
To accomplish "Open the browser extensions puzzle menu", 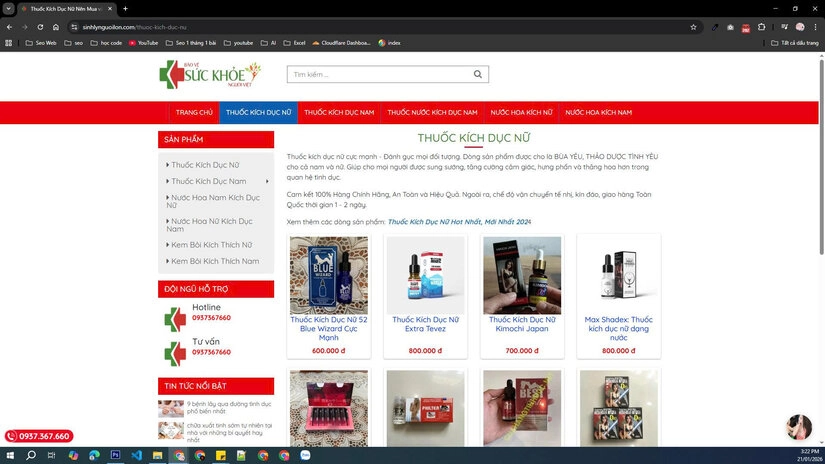I will coord(761,27).
